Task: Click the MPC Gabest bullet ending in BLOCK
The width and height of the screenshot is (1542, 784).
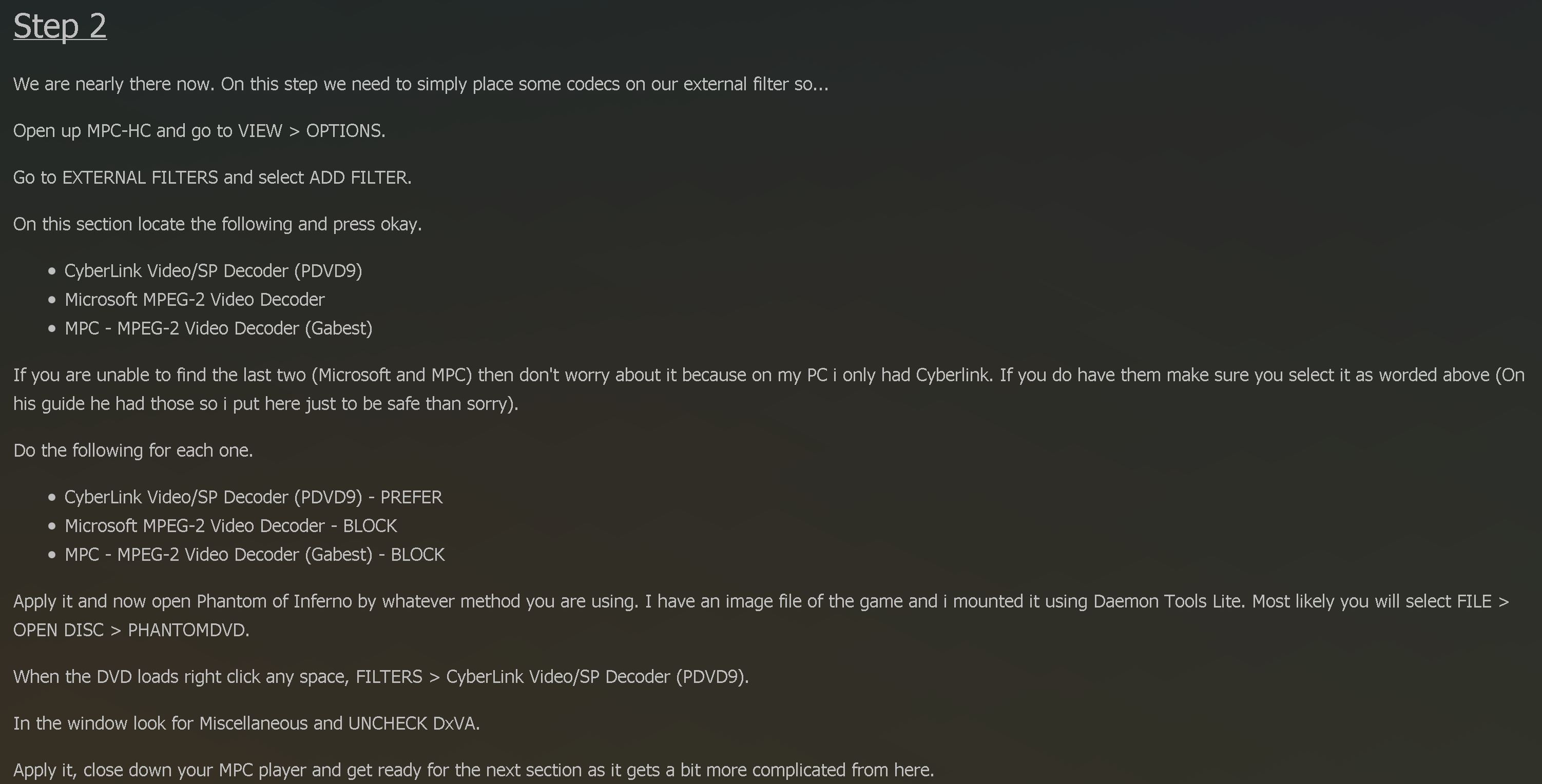Action: [x=255, y=554]
